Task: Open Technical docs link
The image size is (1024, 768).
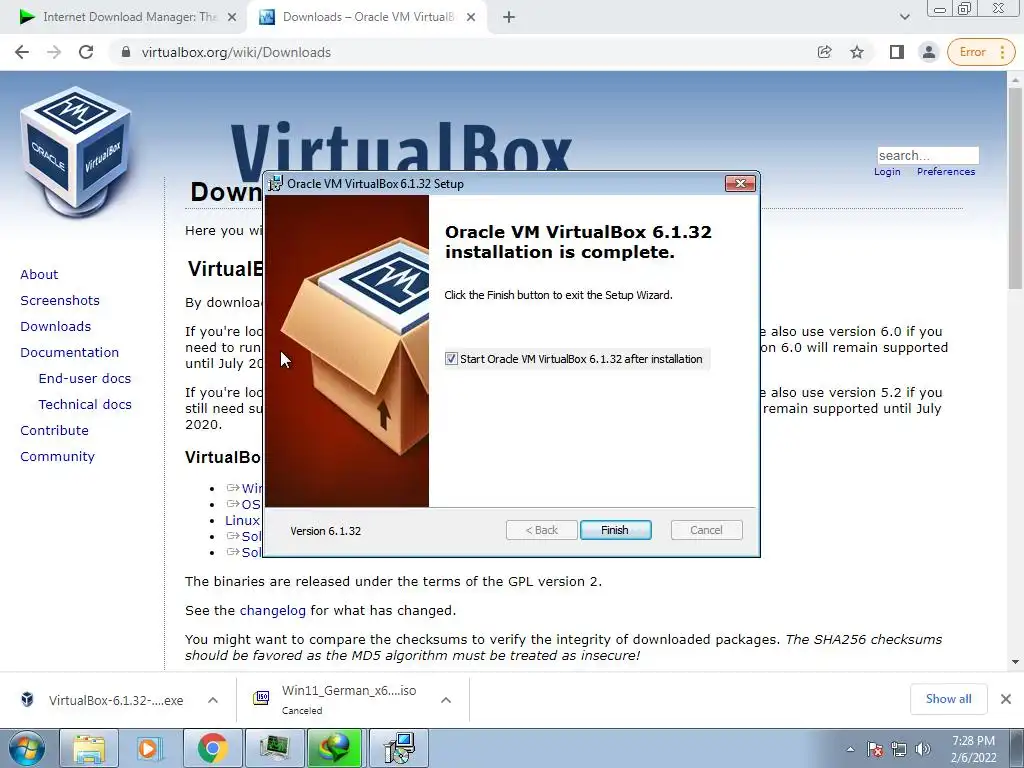Action: [85, 405]
